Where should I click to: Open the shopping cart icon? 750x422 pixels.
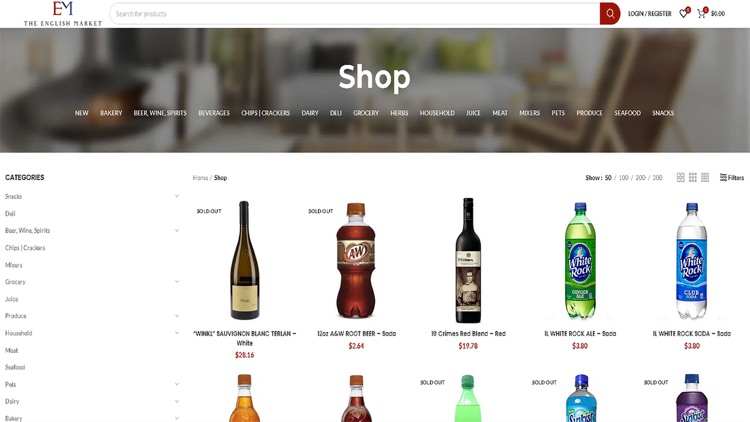click(x=702, y=13)
